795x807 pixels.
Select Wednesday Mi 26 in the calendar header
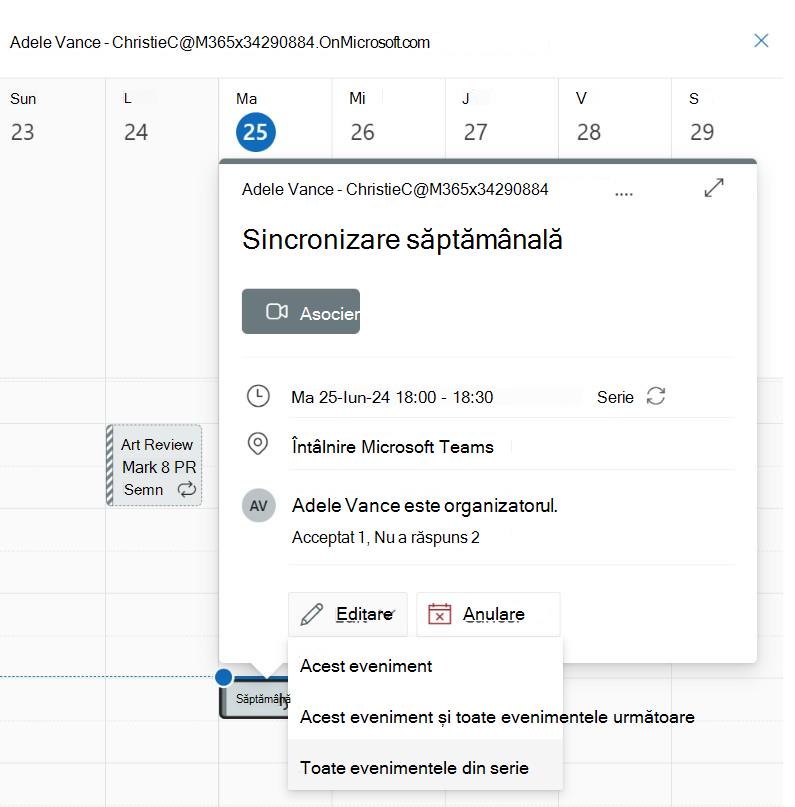point(362,118)
